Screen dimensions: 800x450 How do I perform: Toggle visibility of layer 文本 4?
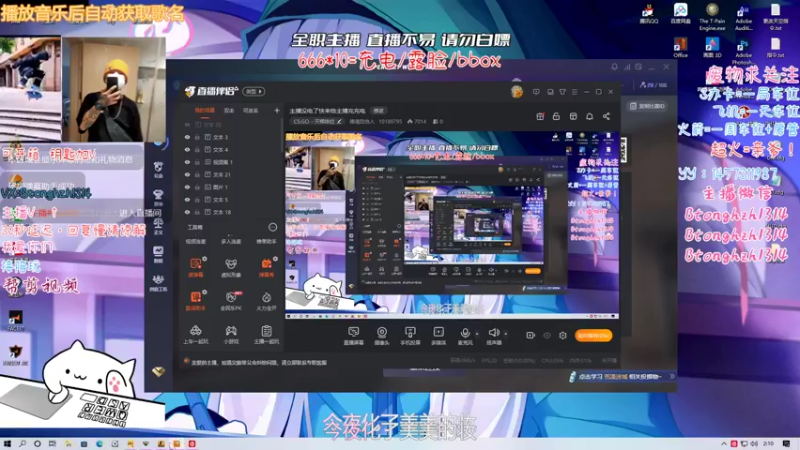[x=187, y=150]
